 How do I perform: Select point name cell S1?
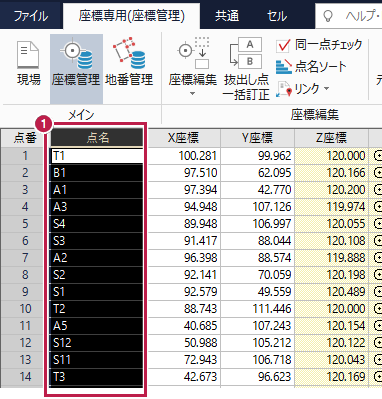97,292
